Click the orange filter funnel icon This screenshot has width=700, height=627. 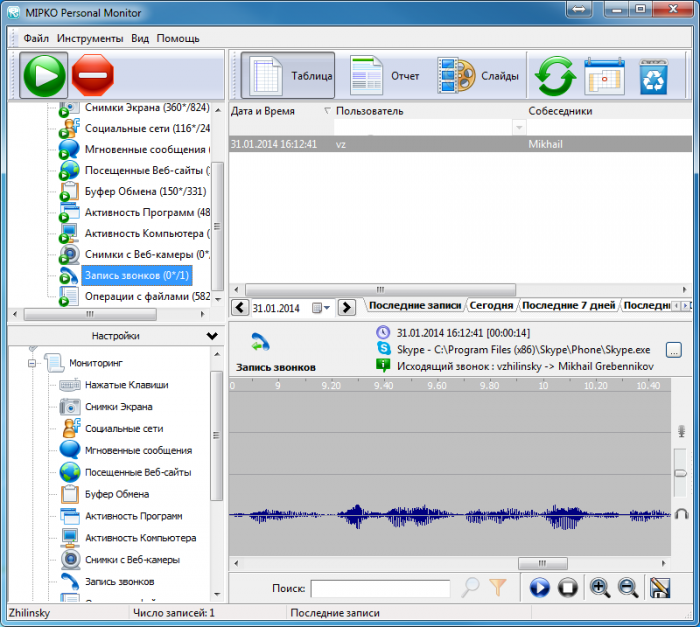coord(498,588)
